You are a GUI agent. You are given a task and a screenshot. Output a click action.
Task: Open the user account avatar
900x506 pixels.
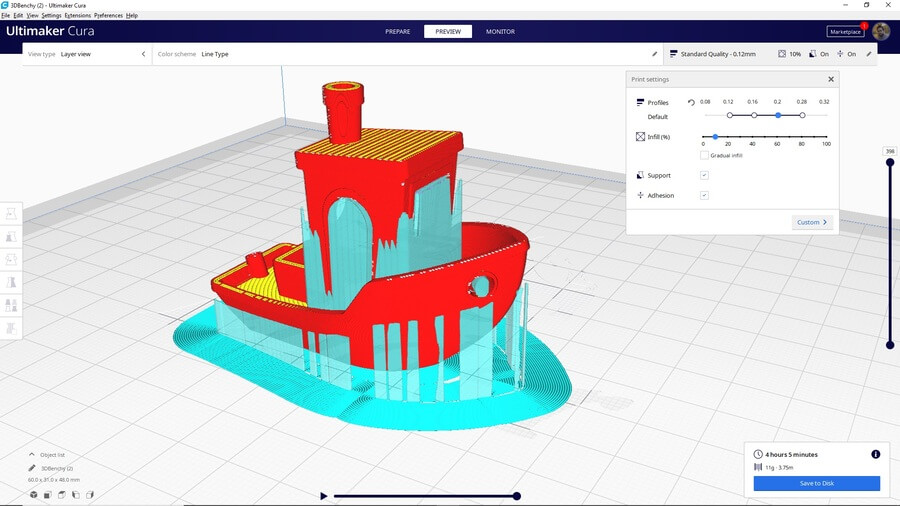click(880, 31)
